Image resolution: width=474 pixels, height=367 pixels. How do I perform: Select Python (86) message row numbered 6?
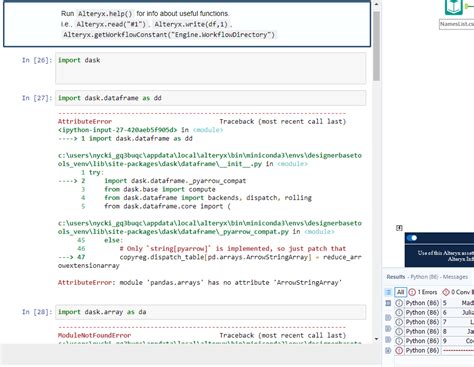point(434,313)
